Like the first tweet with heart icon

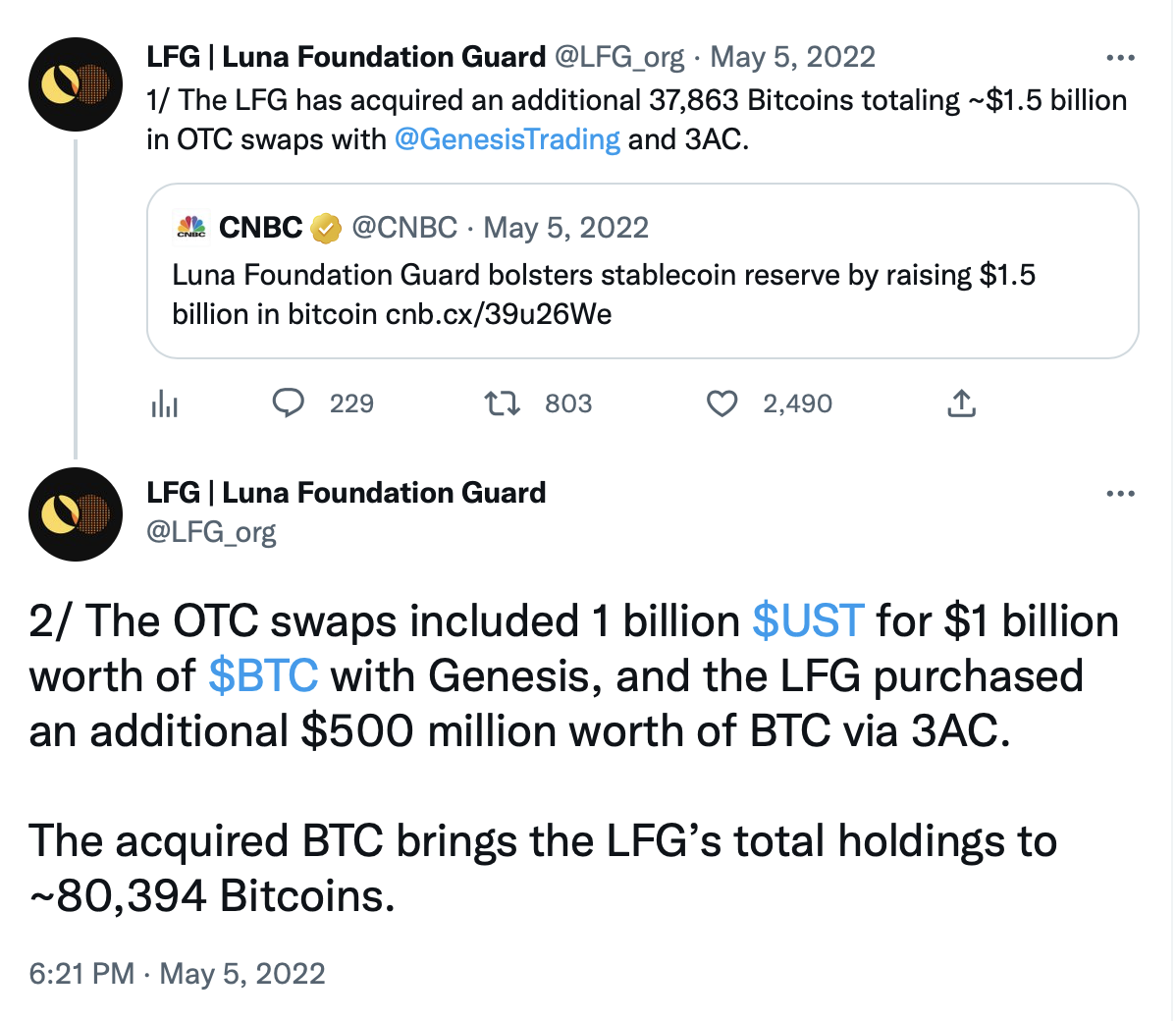[x=722, y=403]
